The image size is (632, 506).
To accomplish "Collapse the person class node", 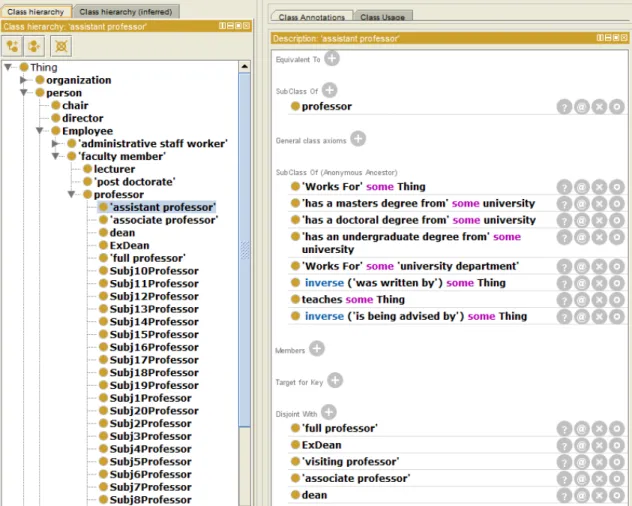I will coord(24,93).
